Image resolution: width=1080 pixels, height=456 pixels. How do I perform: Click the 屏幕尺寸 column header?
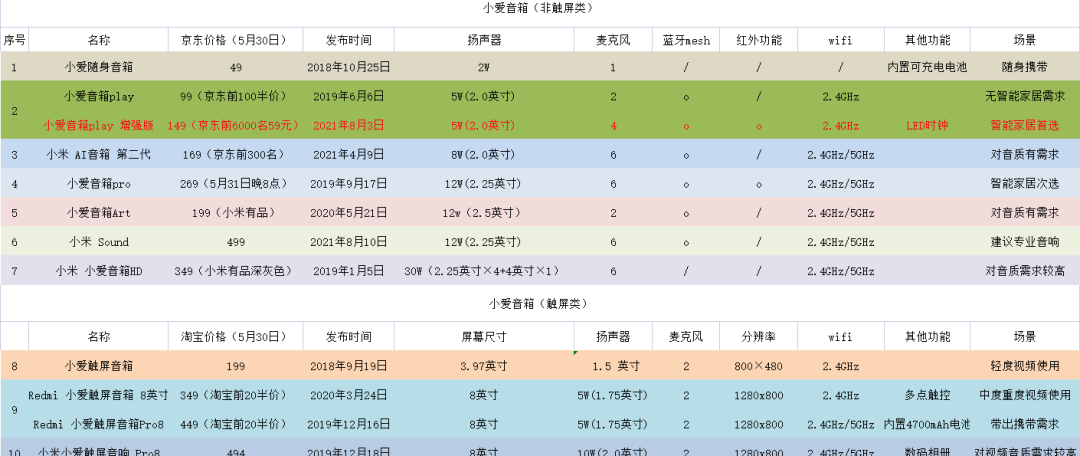pyautogui.click(x=484, y=337)
